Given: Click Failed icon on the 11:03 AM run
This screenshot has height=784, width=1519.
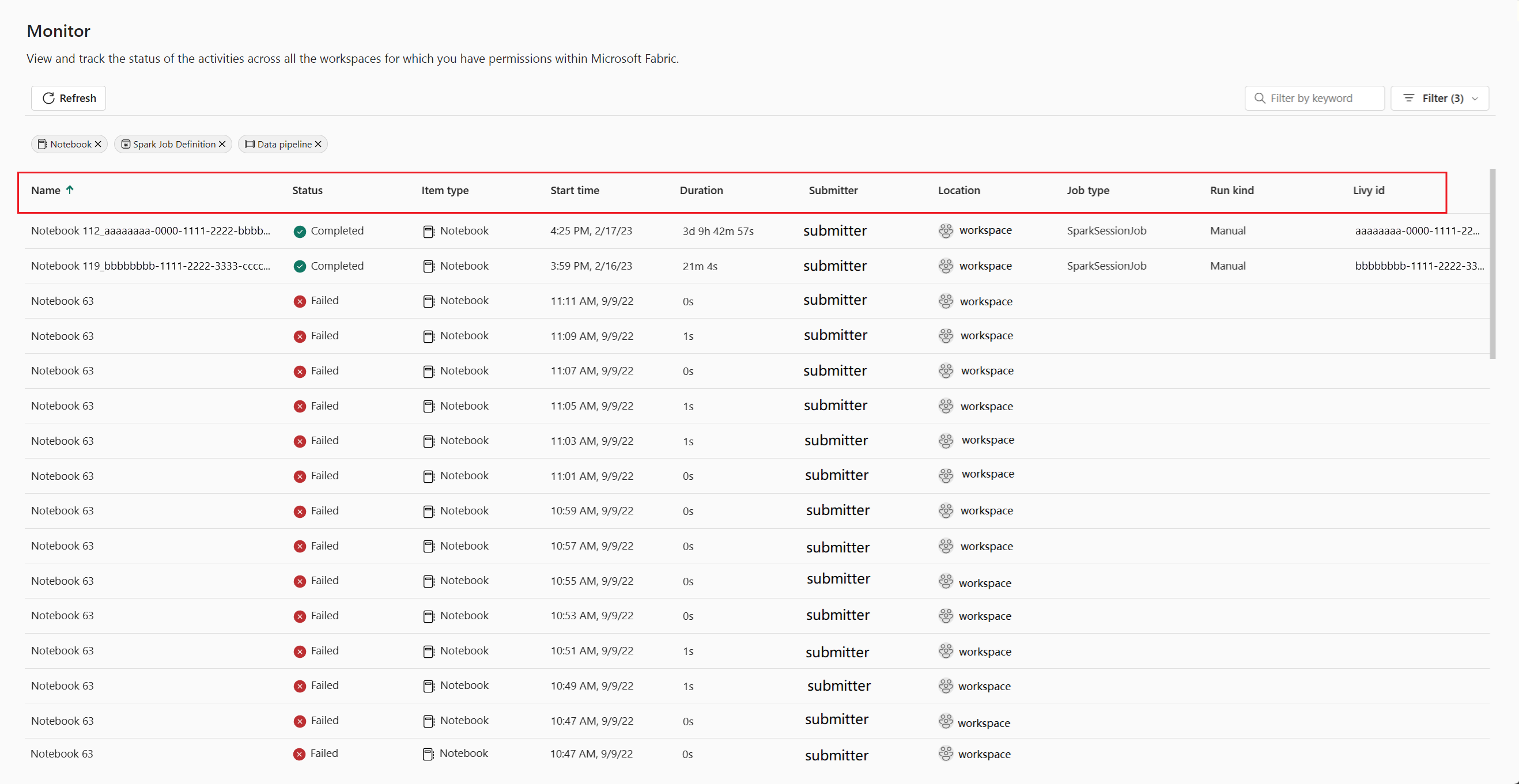Looking at the screenshot, I should click(x=300, y=441).
